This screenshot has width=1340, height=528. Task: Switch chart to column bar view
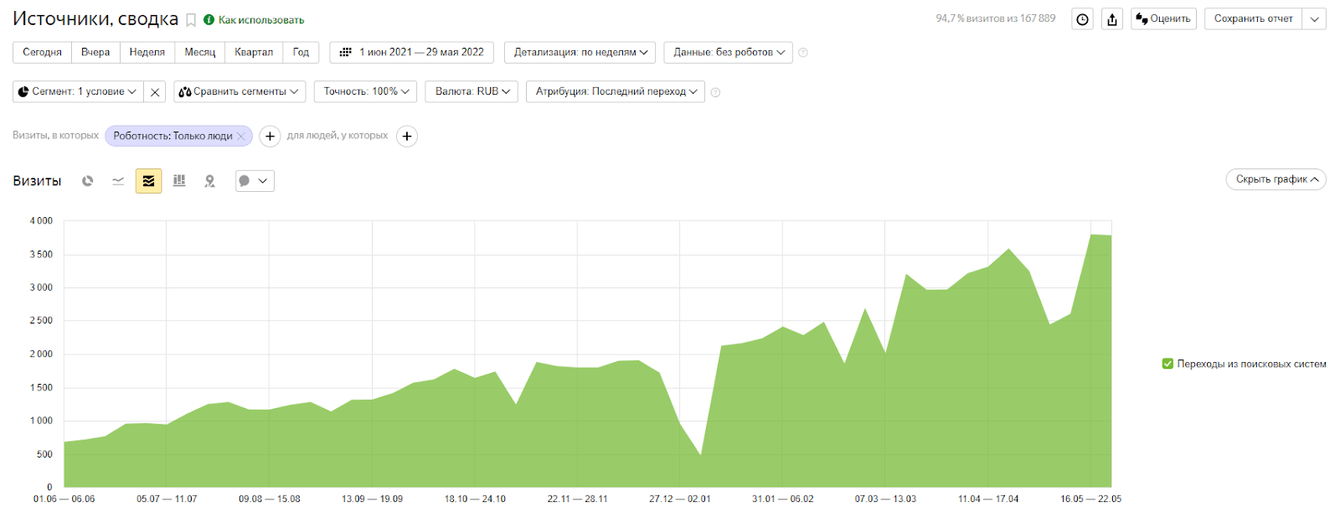[x=179, y=181]
